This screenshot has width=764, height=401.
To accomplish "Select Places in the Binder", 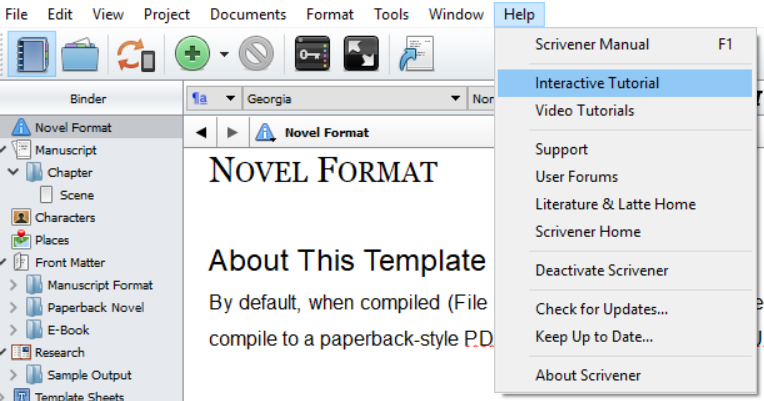I will (52, 240).
